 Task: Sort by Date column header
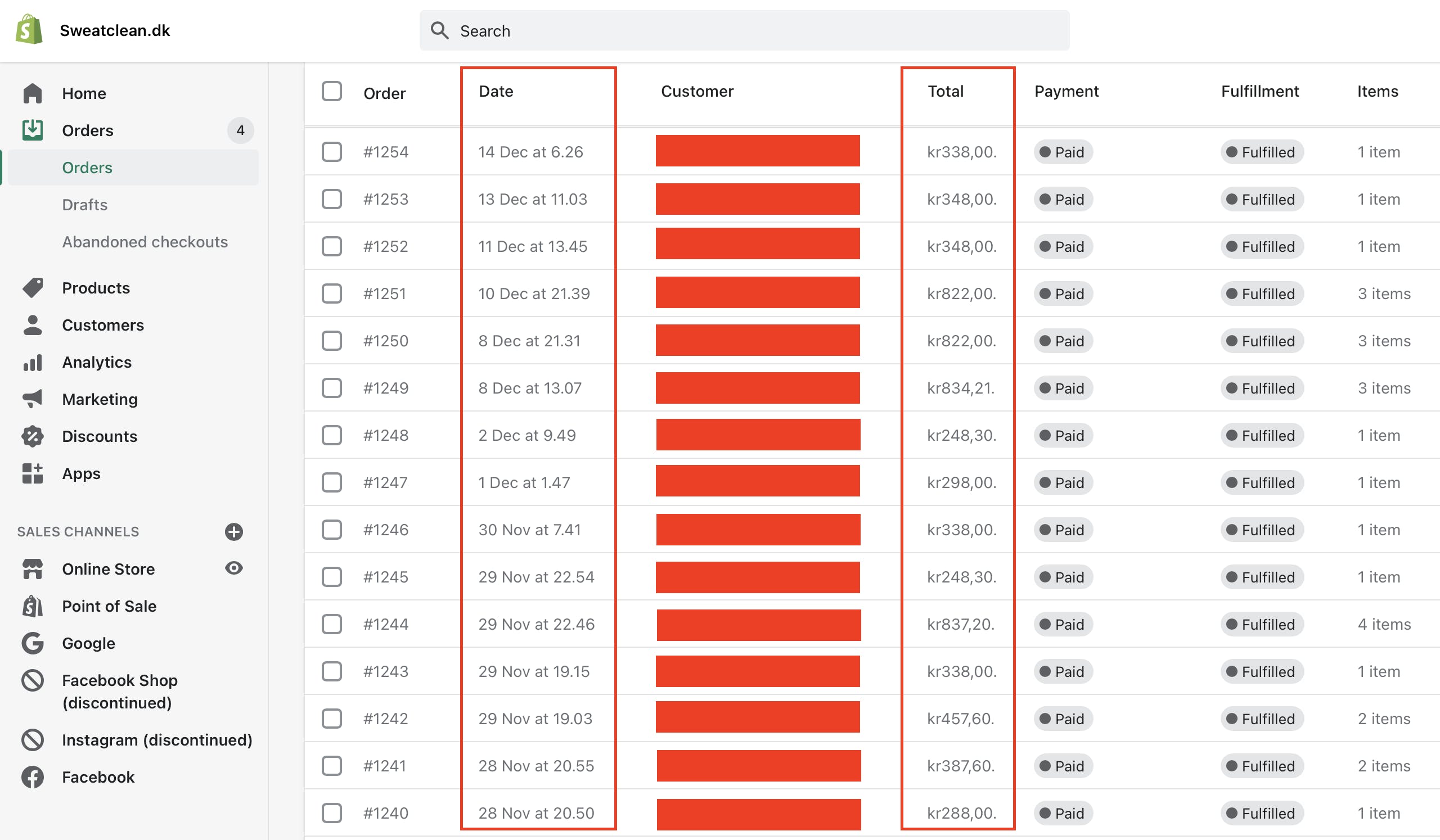[496, 92]
